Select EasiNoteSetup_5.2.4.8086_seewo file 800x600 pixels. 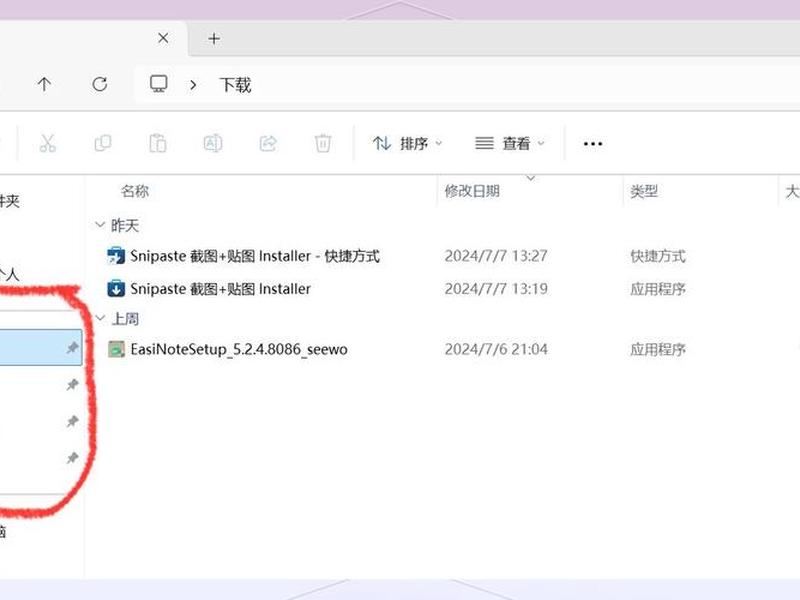point(239,349)
